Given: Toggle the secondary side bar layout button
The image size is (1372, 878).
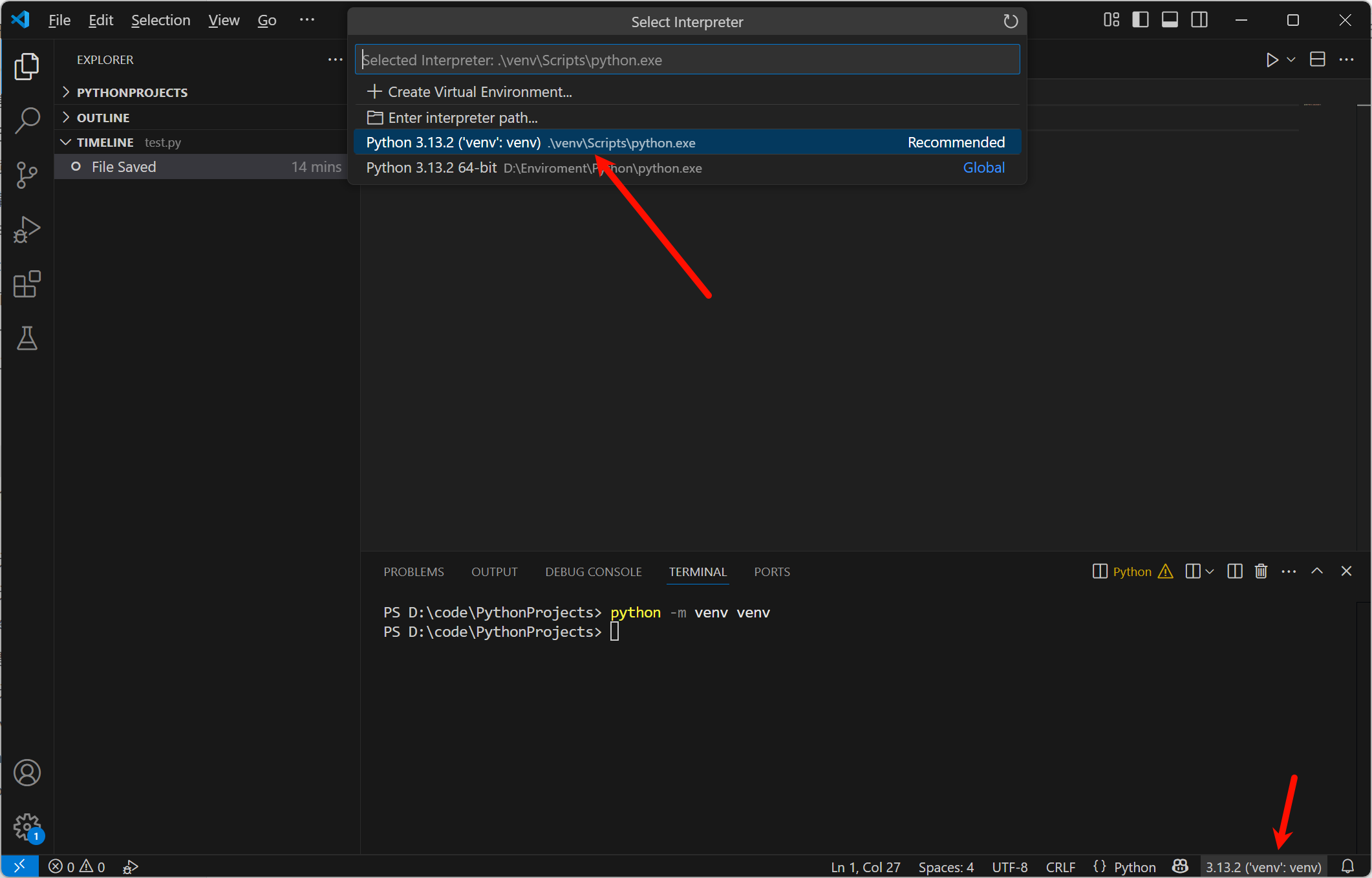Looking at the screenshot, I should pyautogui.click(x=1199, y=20).
